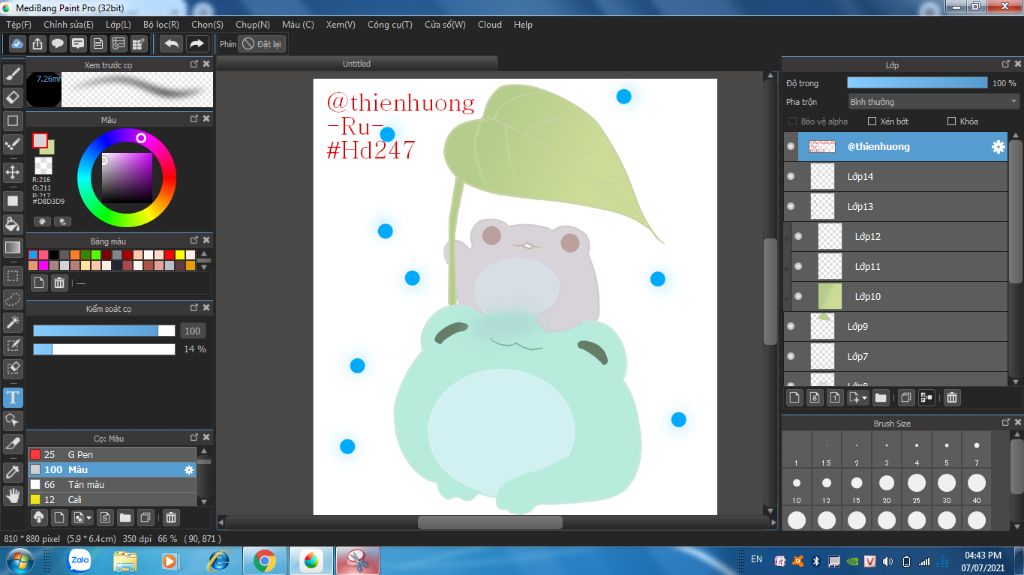
Task: Select the Hand pan tool
Action: click(13, 495)
